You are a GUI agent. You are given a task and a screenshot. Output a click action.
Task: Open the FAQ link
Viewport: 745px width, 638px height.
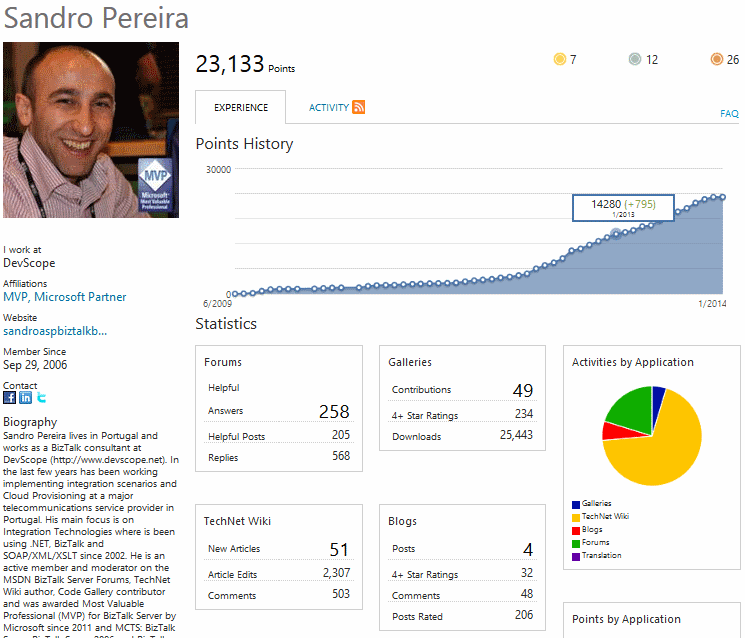729,114
